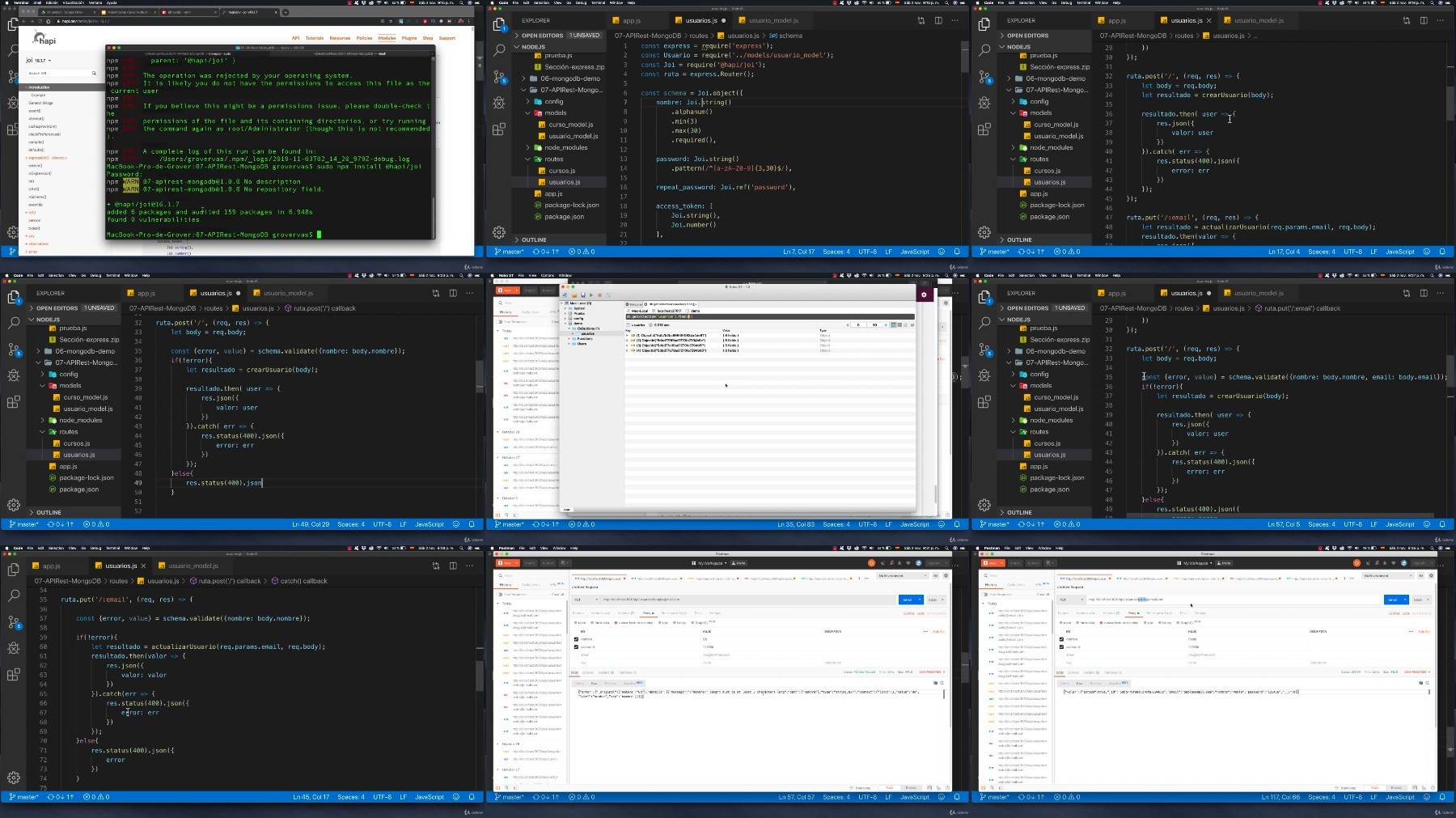The image size is (1456, 818).
Task: Open the Plugins link on hapi site
Action: click(x=409, y=38)
